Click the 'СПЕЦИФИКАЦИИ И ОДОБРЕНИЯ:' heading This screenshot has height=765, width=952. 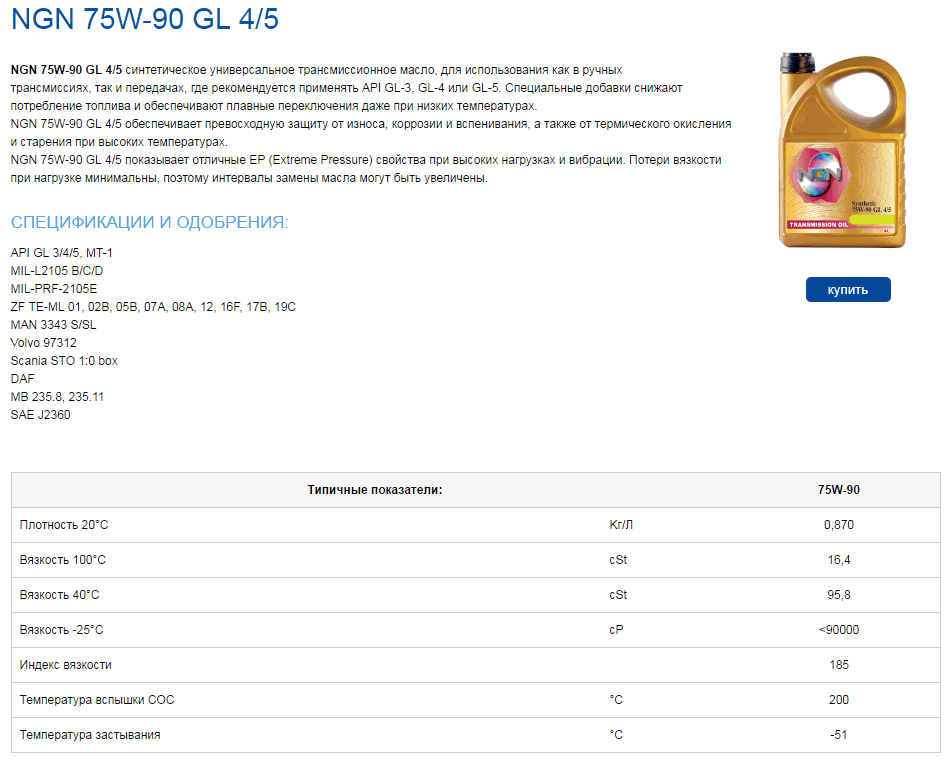(149, 222)
